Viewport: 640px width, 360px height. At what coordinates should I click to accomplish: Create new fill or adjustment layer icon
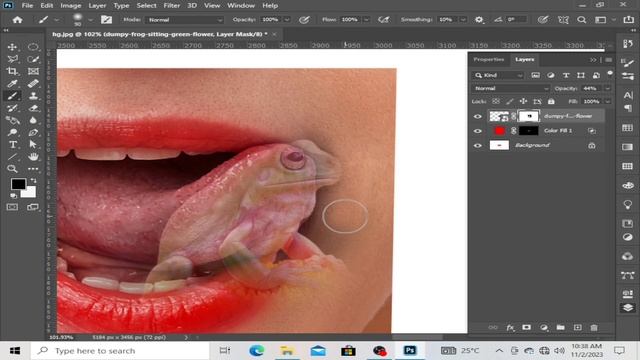[544, 327]
